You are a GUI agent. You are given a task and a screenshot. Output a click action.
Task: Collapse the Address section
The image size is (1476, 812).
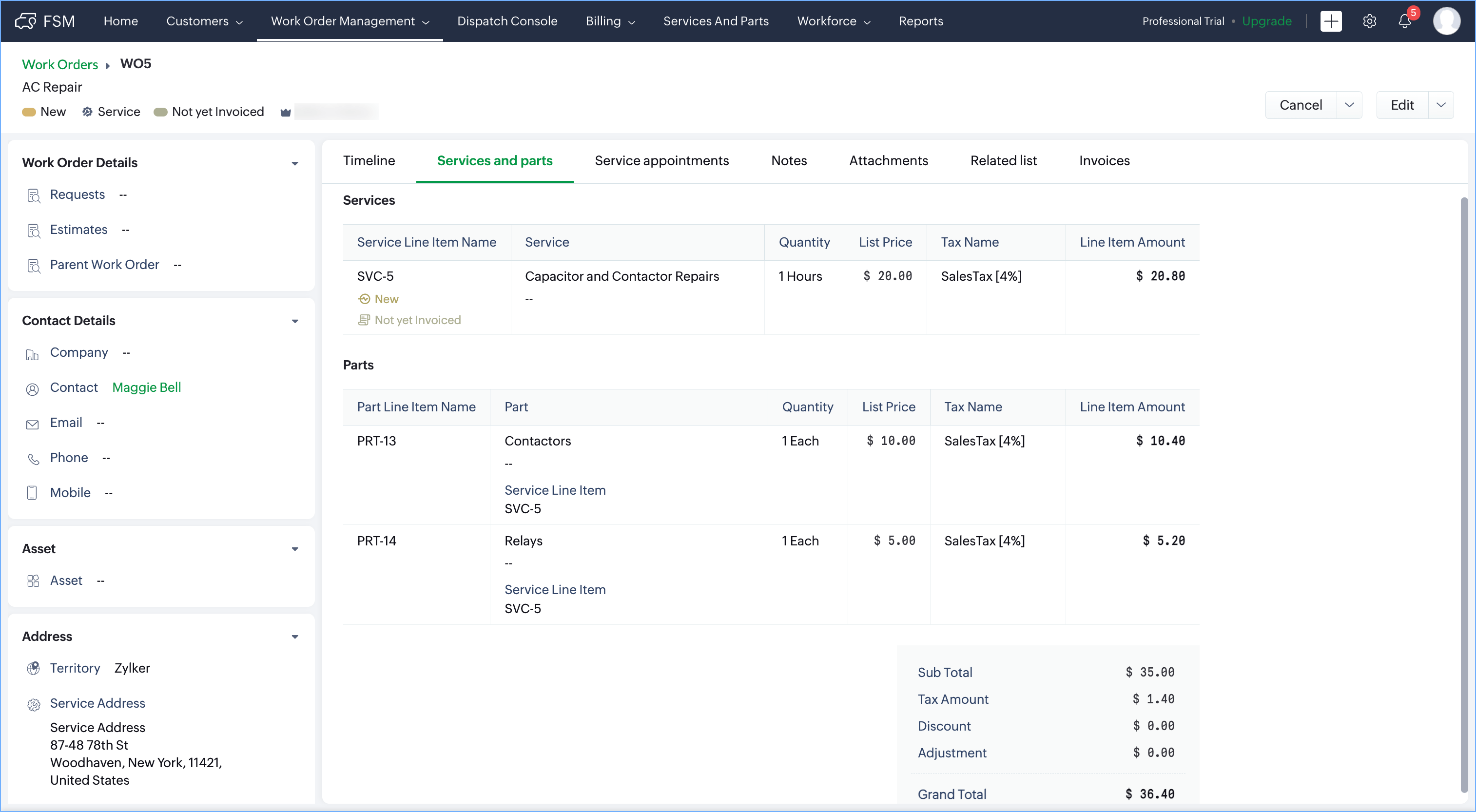coord(295,637)
